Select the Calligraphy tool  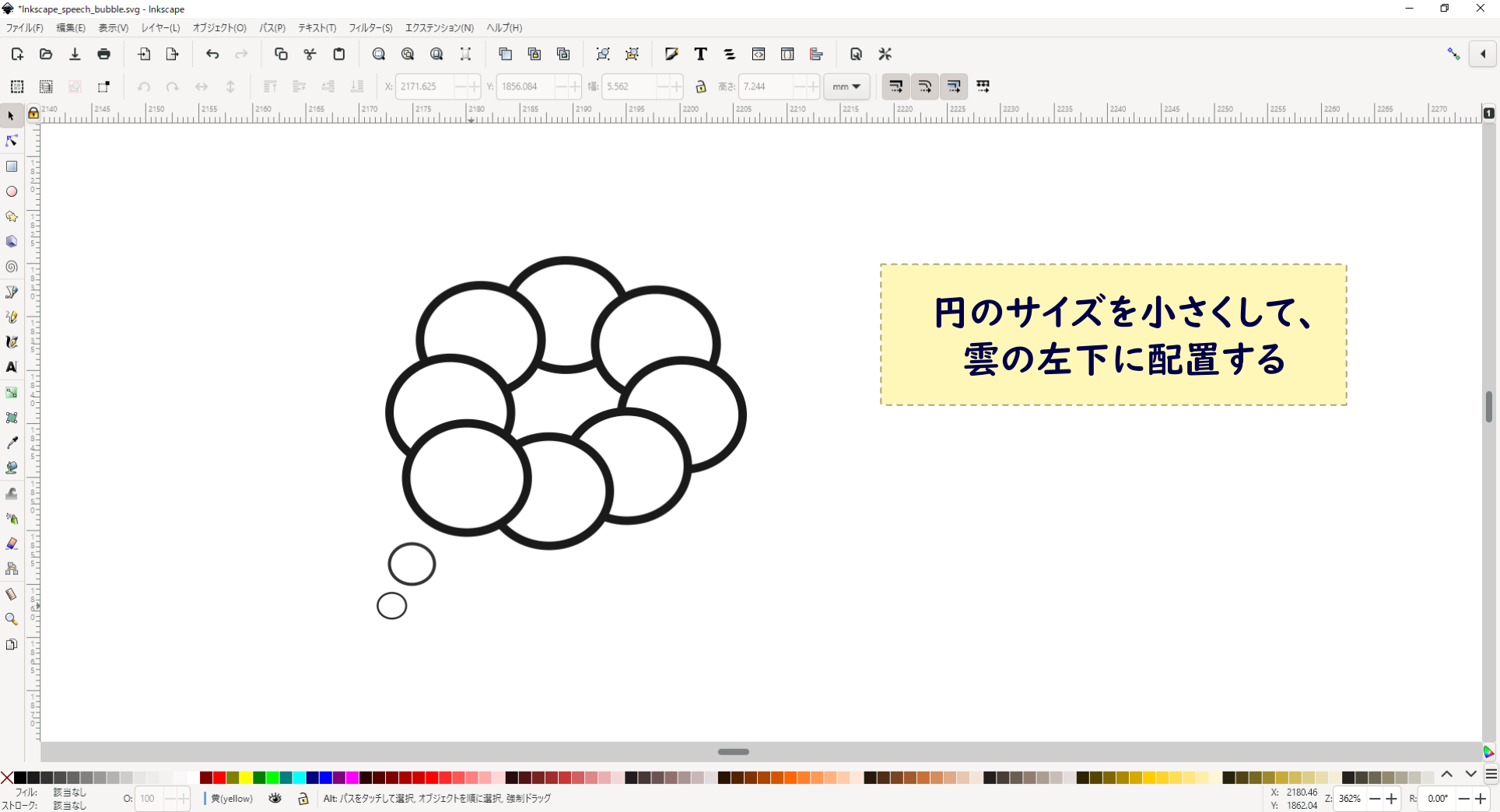(x=12, y=342)
